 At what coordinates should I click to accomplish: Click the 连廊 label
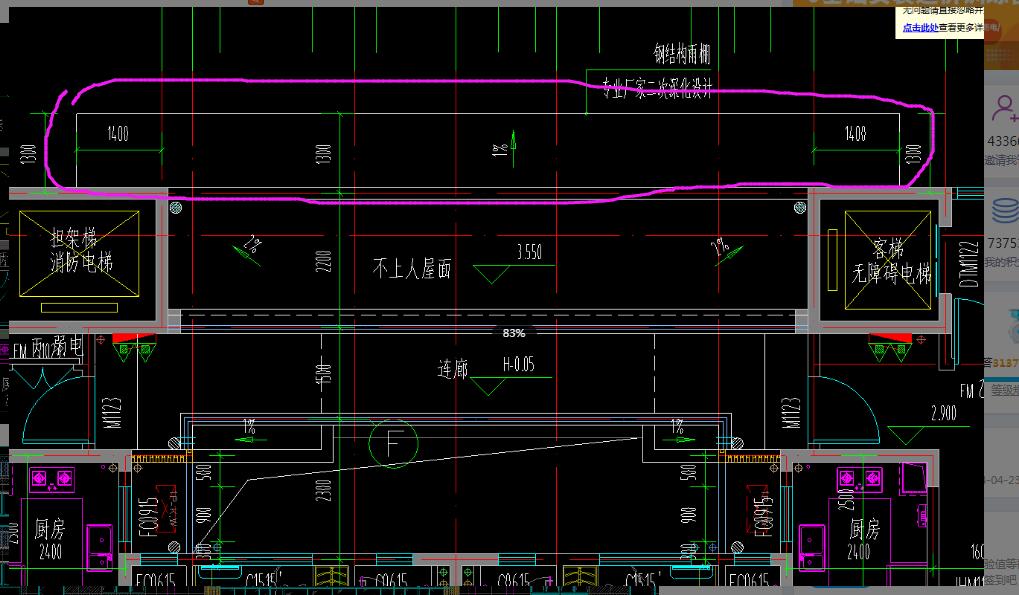point(453,369)
